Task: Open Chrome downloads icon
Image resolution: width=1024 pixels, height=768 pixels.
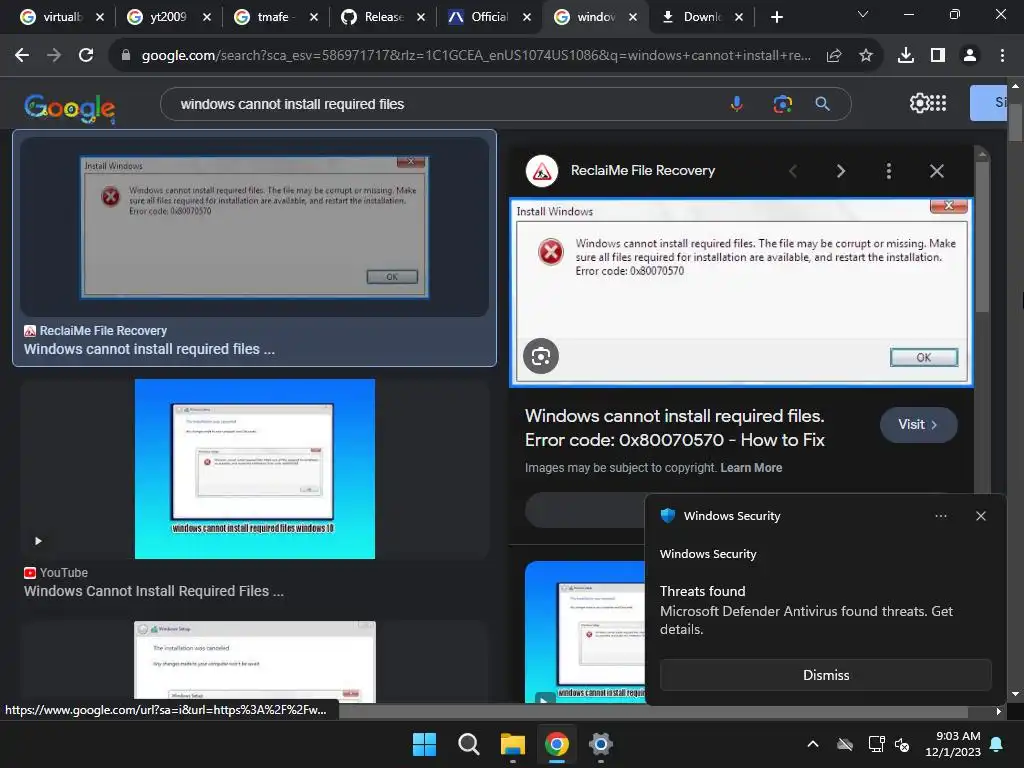Action: pyautogui.click(x=906, y=56)
